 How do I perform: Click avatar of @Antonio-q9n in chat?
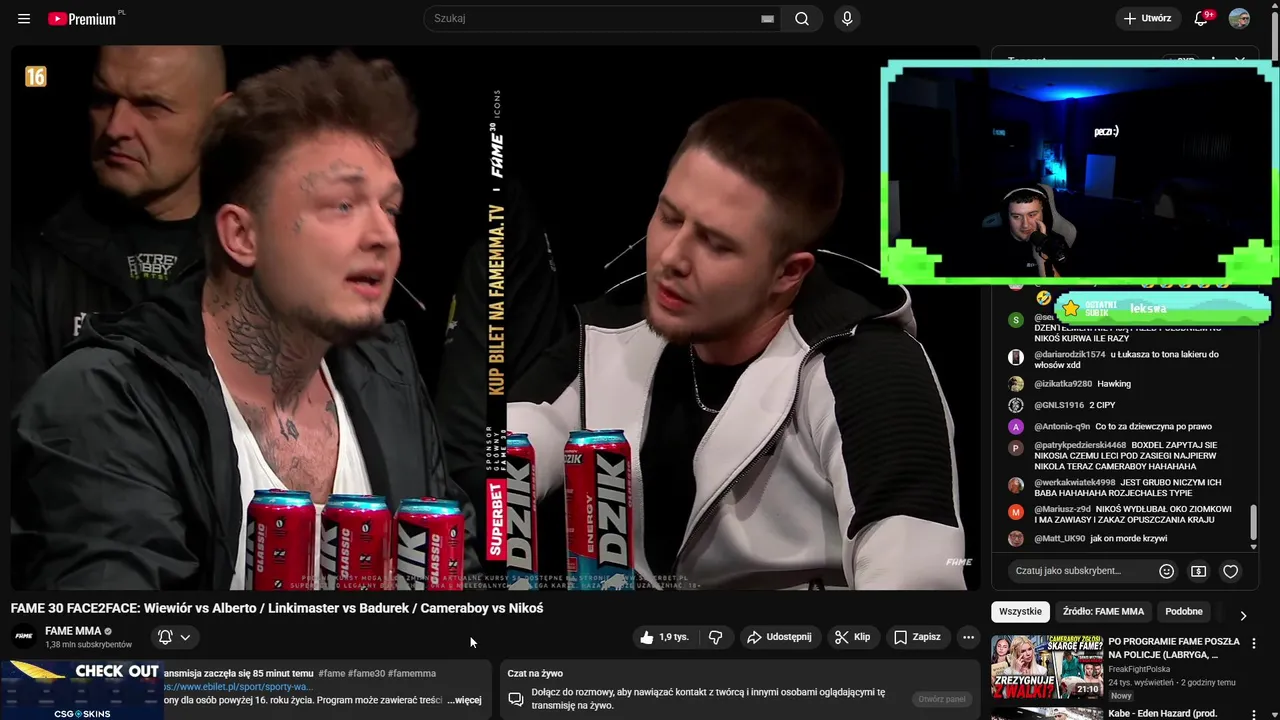click(x=1016, y=427)
